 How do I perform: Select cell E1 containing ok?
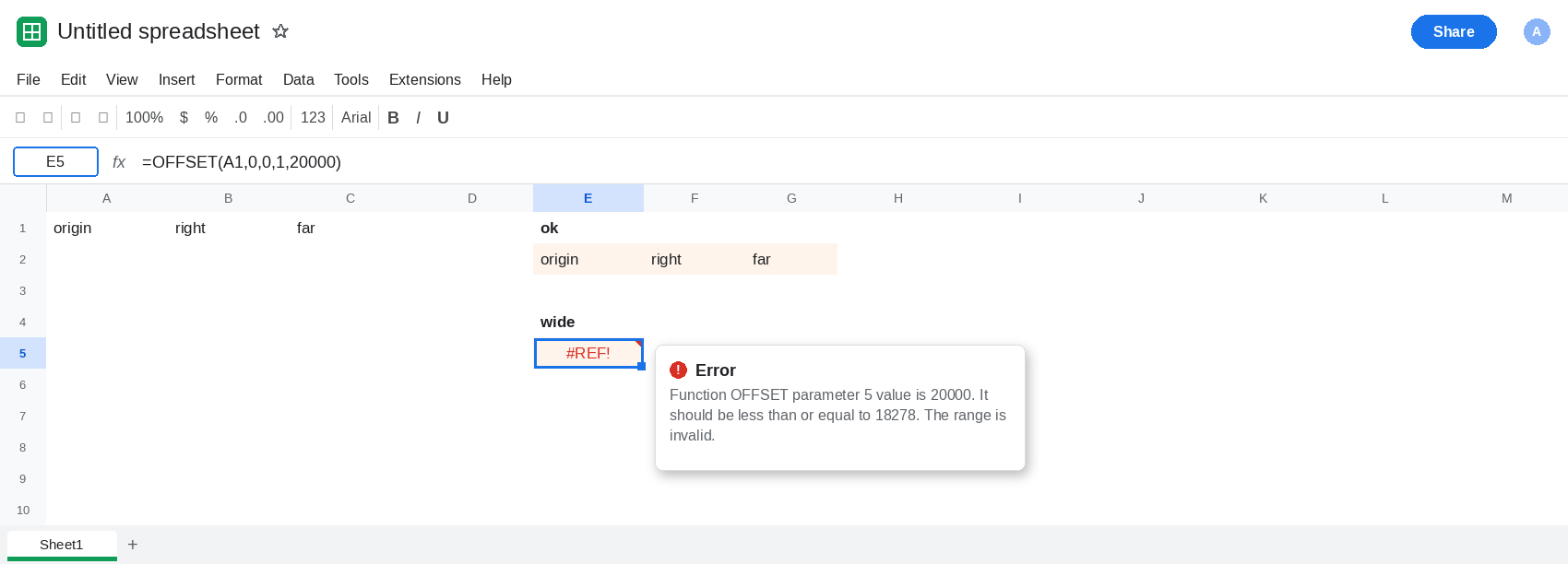[588, 228]
